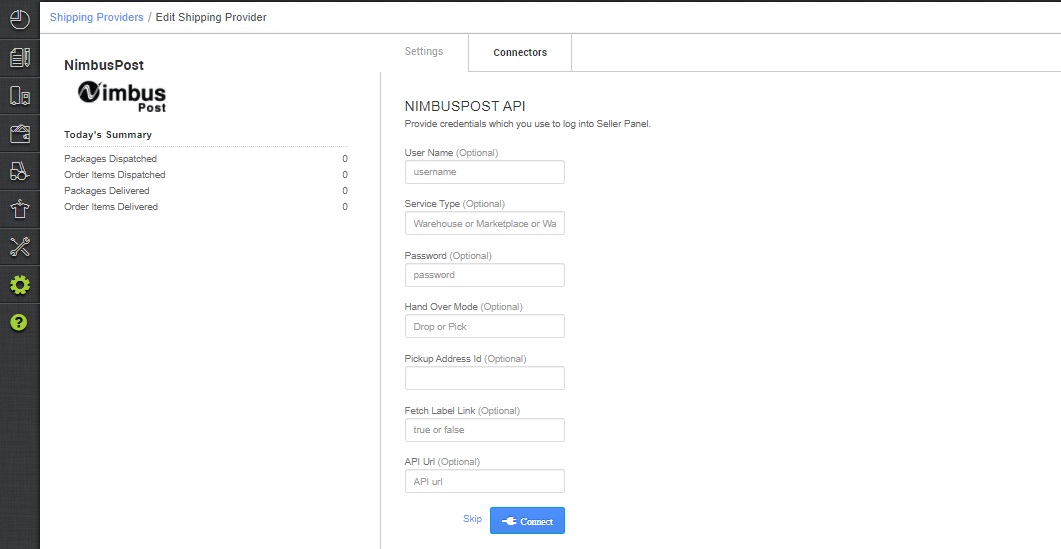Click the 'Packages Dispatched' summary row label

[x=110, y=158]
